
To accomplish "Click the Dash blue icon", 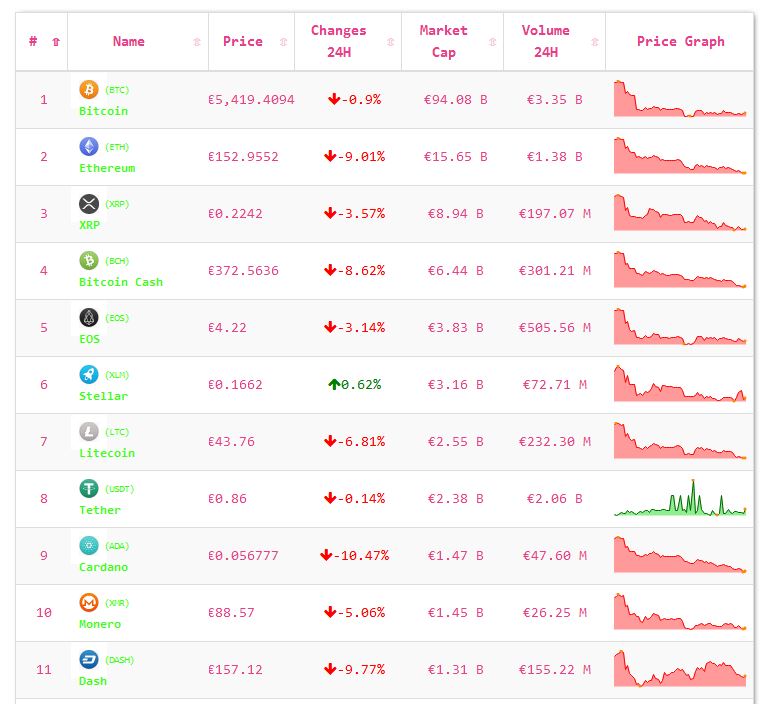I will 89,660.
